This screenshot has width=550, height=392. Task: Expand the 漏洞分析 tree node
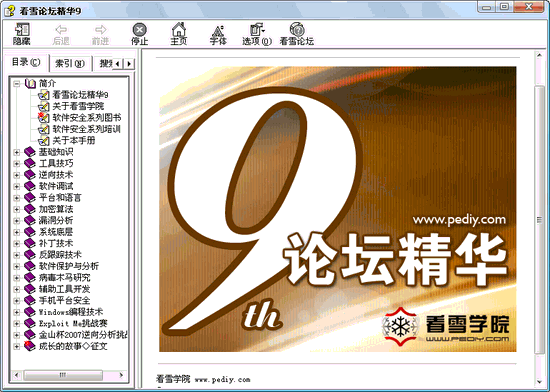16,220
